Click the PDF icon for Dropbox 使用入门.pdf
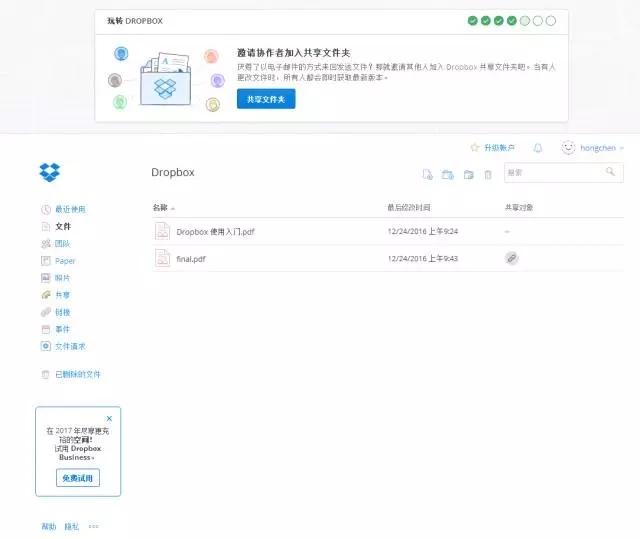Image resolution: width=640 pixels, height=539 pixels. coord(162,231)
